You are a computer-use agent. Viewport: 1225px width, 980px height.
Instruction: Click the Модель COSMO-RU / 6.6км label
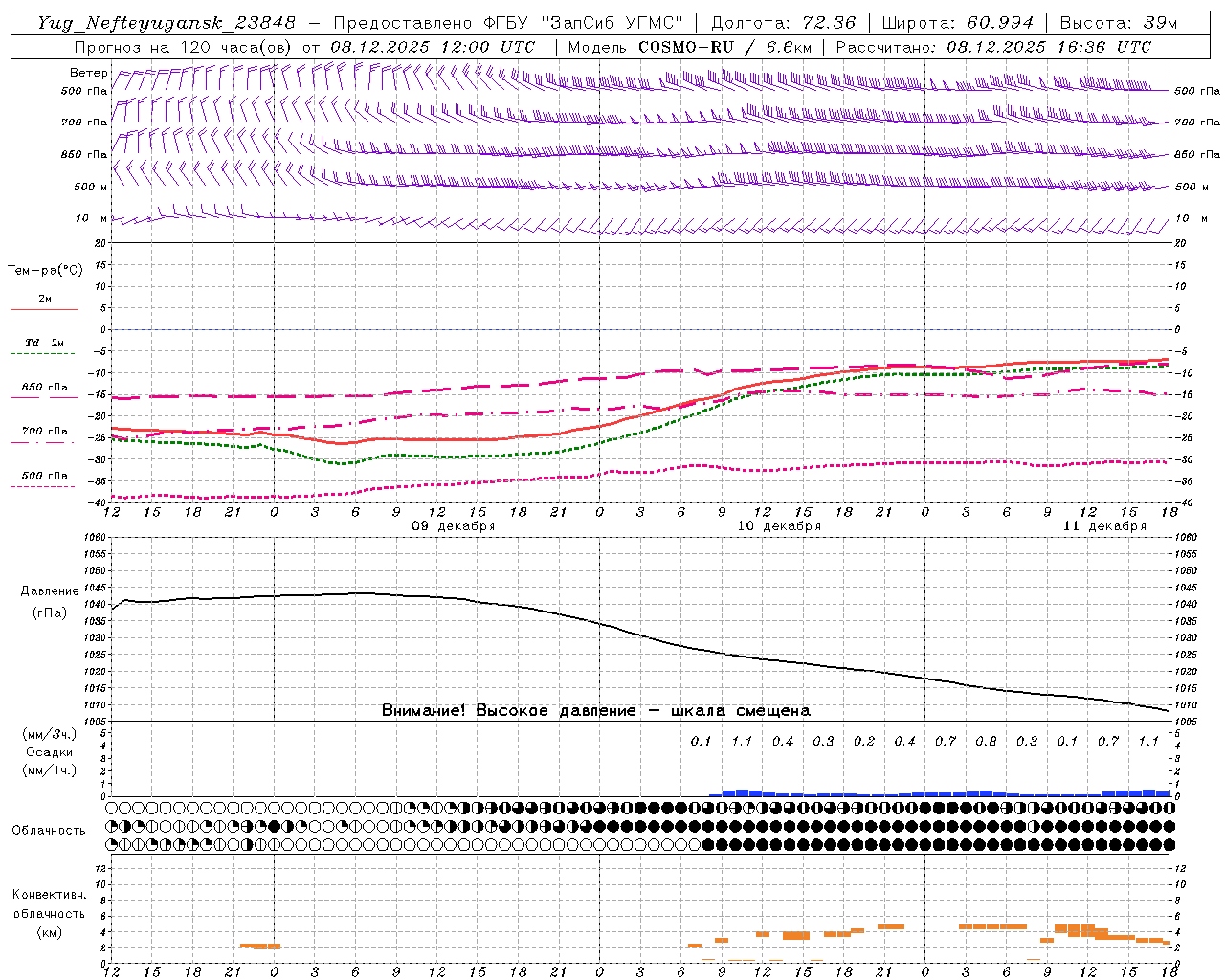(689, 47)
